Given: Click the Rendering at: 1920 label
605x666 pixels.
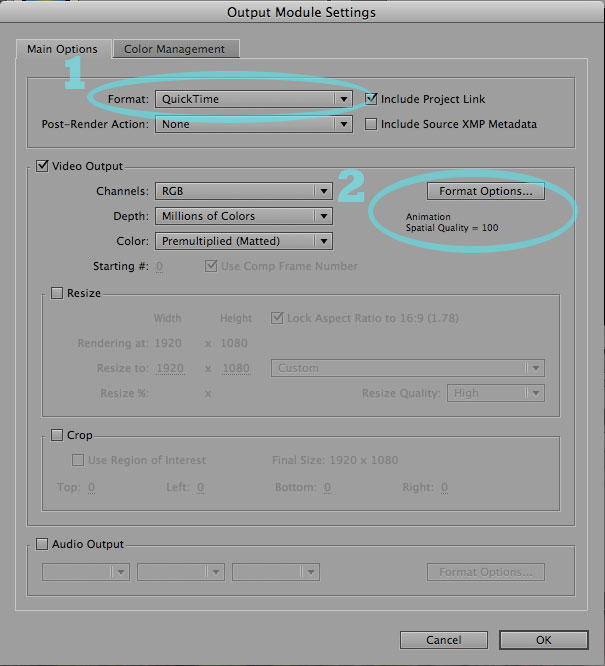Looking at the screenshot, I should tap(130, 343).
